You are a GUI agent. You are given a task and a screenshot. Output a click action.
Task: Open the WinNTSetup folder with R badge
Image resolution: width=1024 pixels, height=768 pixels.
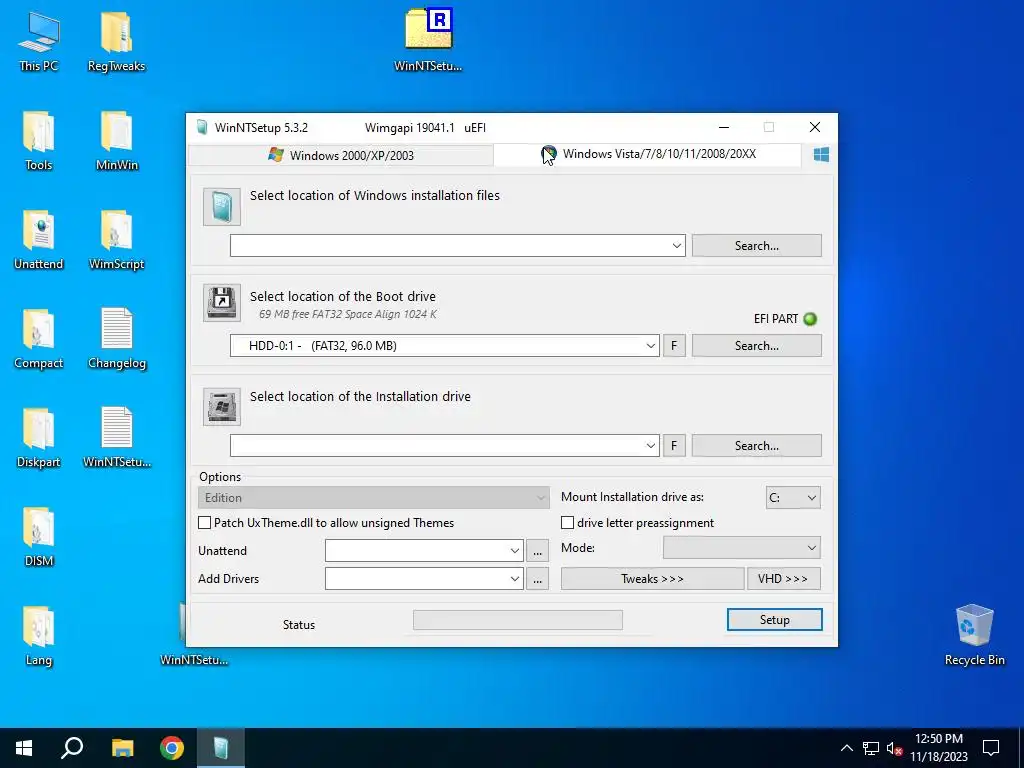[x=428, y=39]
